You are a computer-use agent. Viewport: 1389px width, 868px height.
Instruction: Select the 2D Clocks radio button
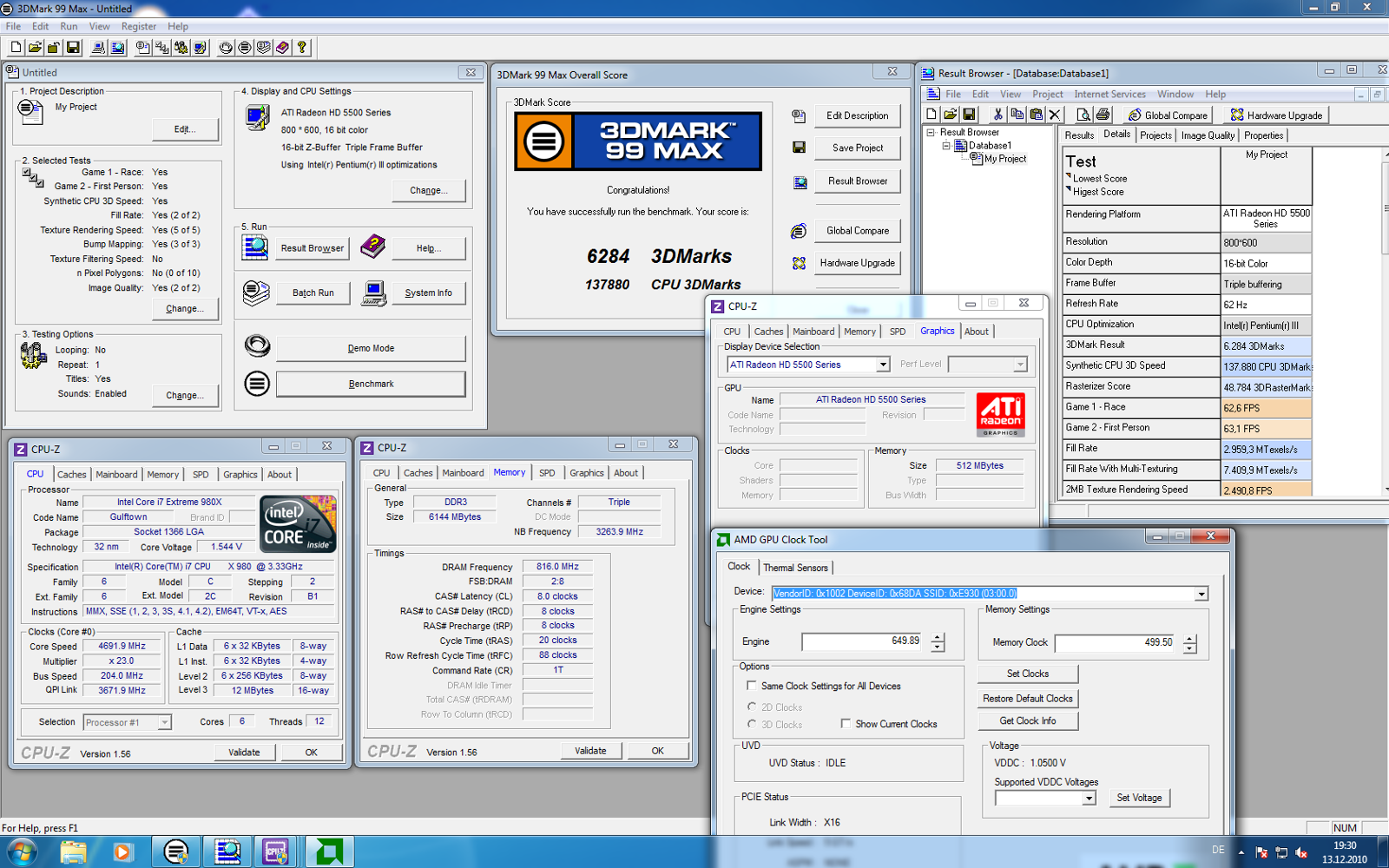752,707
